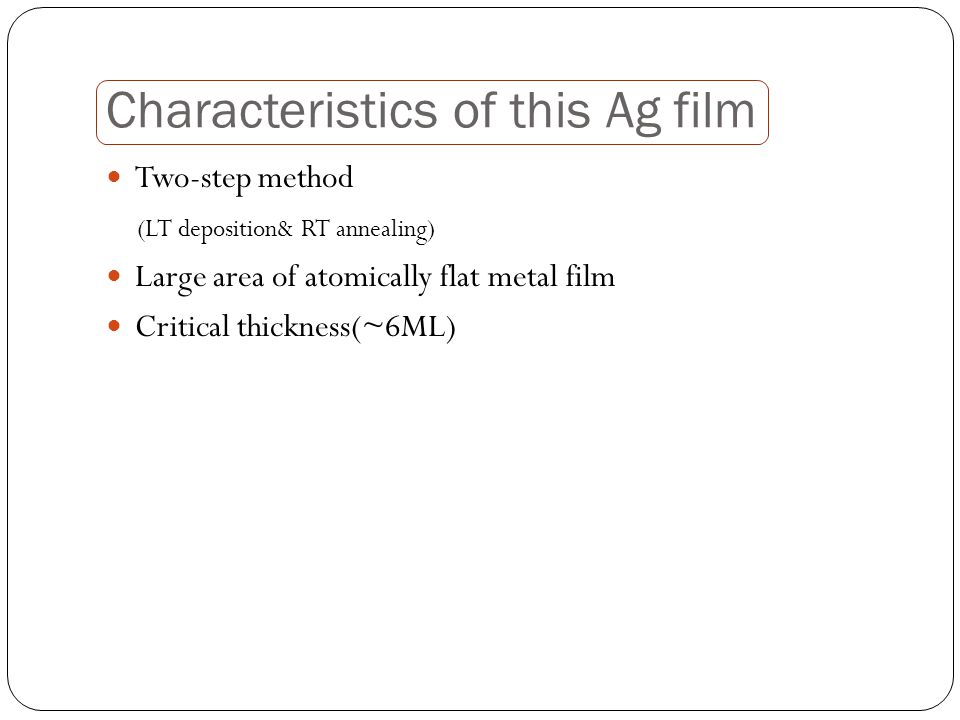Click the word method in first bullet

click(x=306, y=178)
